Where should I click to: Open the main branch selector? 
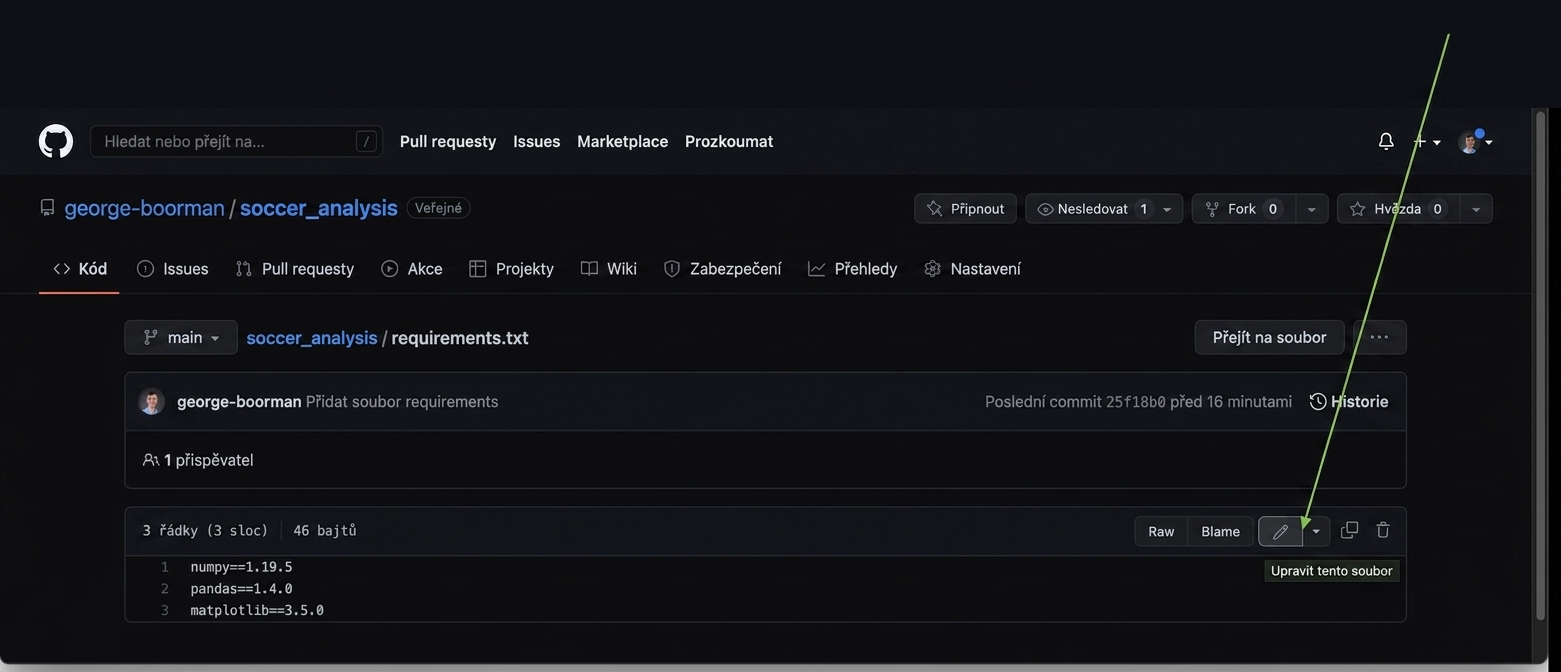click(x=181, y=337)
